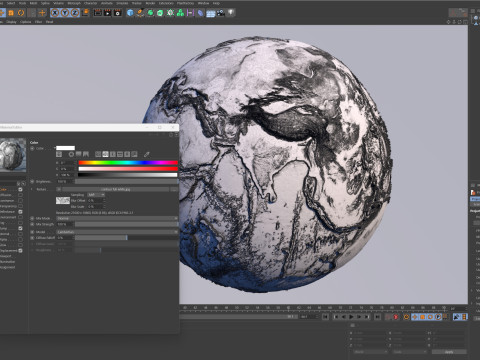Open viewport Filter menu

38,22
